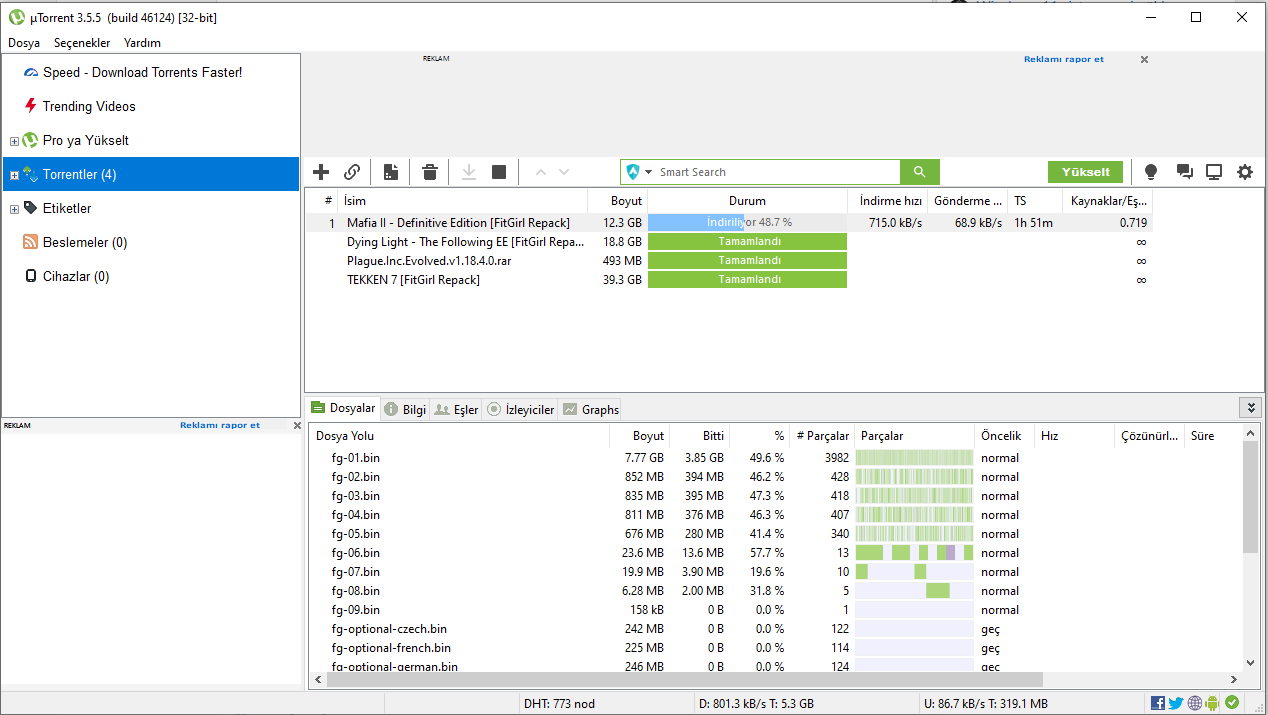Switch to the Graphs tab
The height and width of the screenshot is (715, 1268).
[x=591, y=409]
